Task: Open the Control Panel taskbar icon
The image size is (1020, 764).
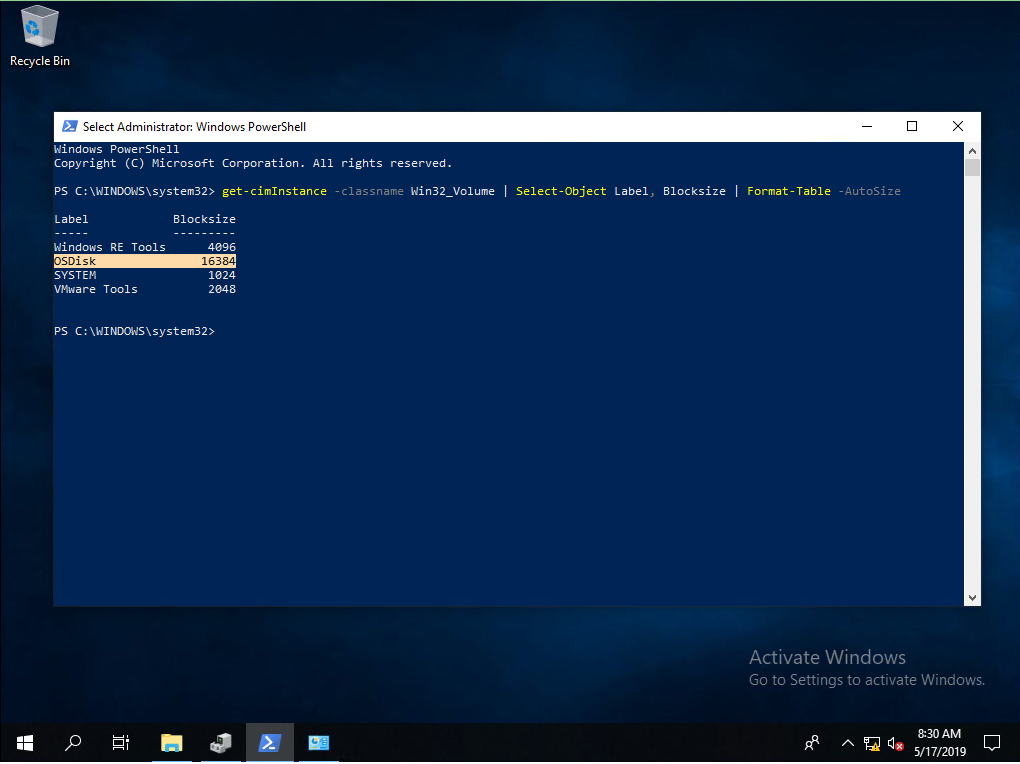Action: point(319,743)
